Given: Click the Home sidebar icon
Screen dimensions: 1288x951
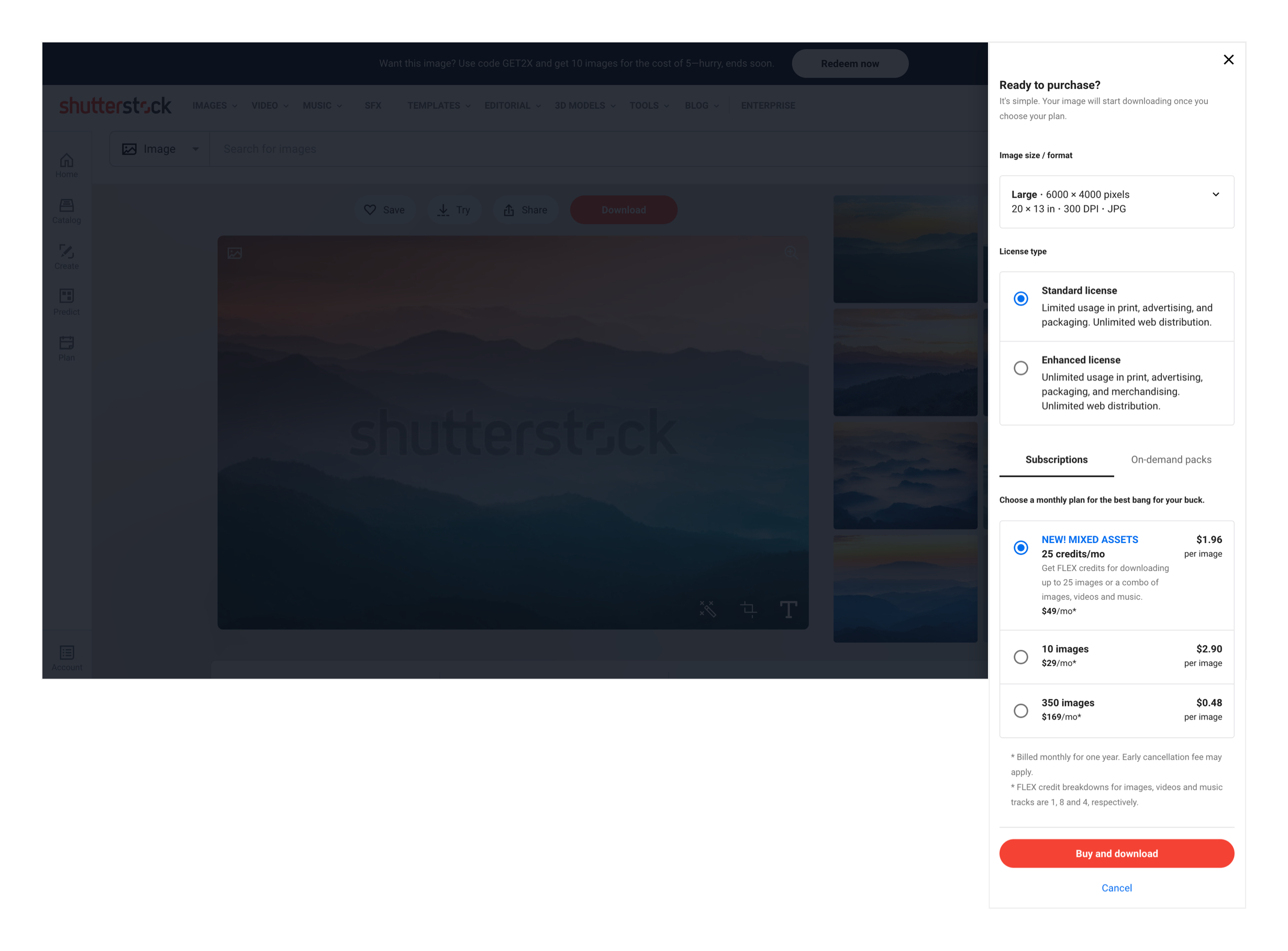Looking at the screenshot, I should point(67,165).
